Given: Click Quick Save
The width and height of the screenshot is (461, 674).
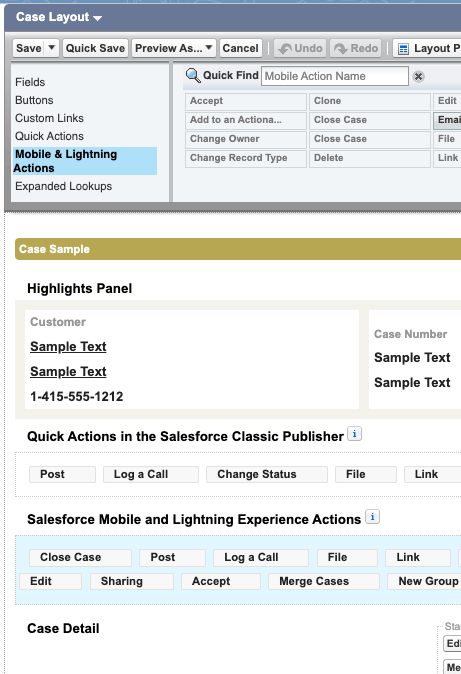Looking at the screenshot, I should click(95, 48).
